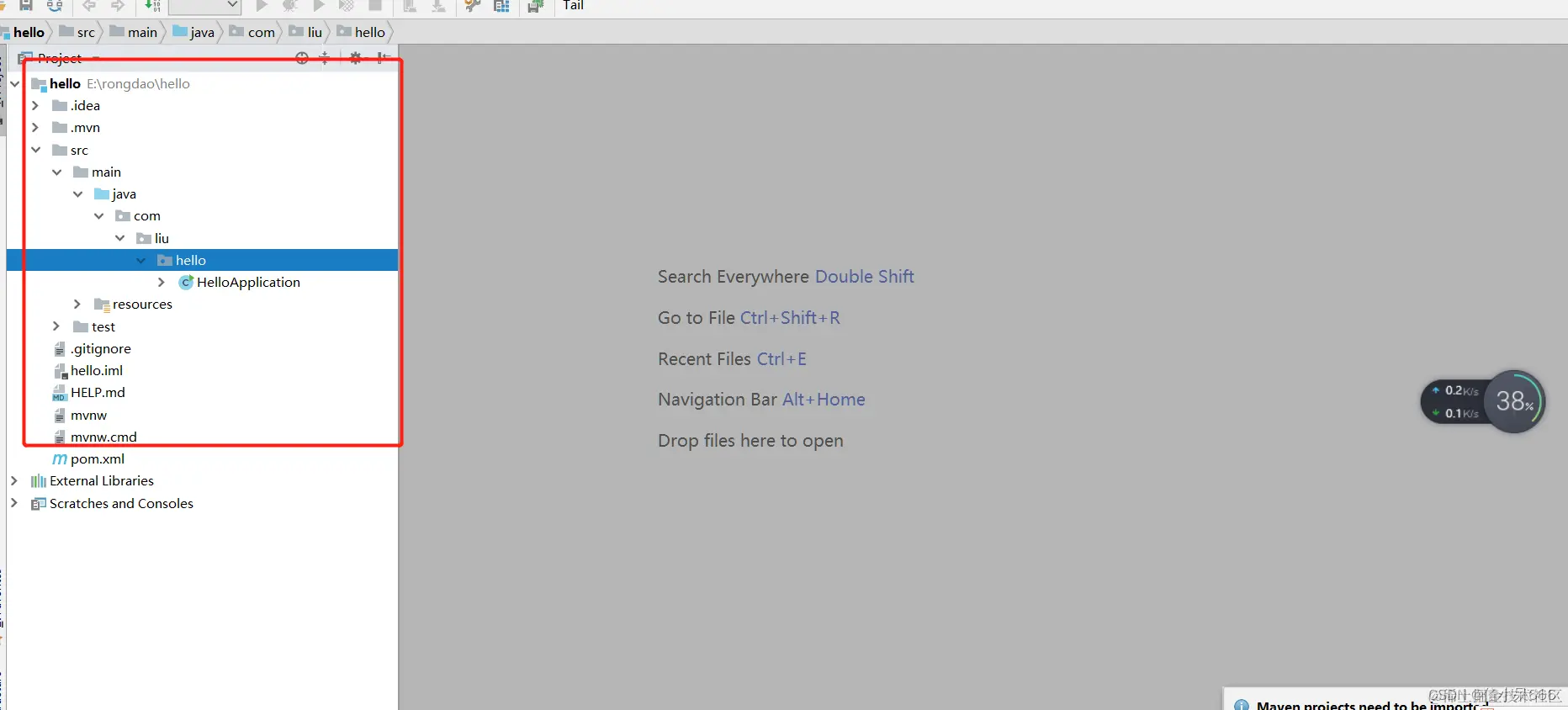Image resolution: width=1568 pixels, height=710 pixels.
Task: Select the .gitignore file
Action: coord(92,348)
